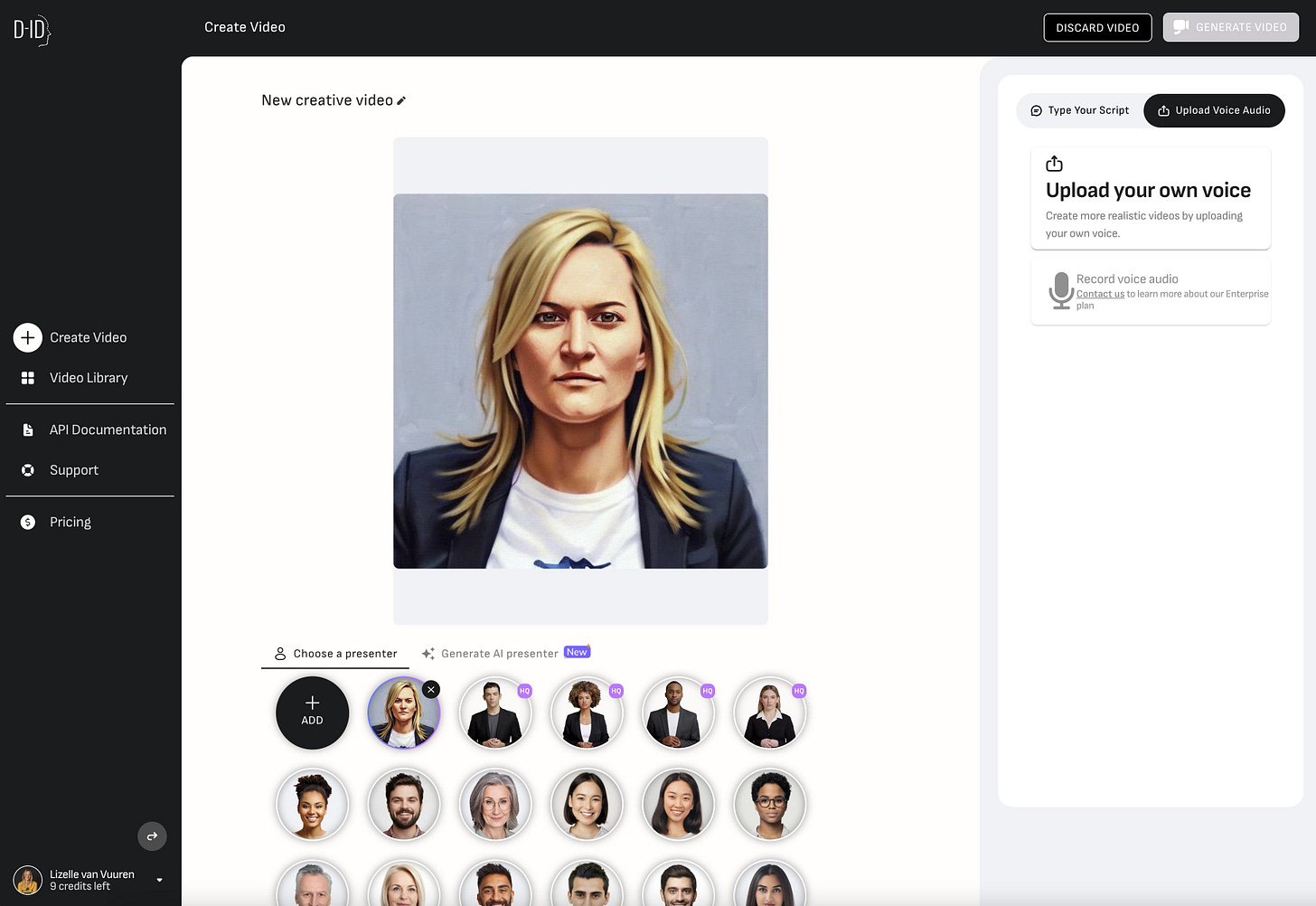Select the smiling woman with hair bun

[x=312, y=805]
